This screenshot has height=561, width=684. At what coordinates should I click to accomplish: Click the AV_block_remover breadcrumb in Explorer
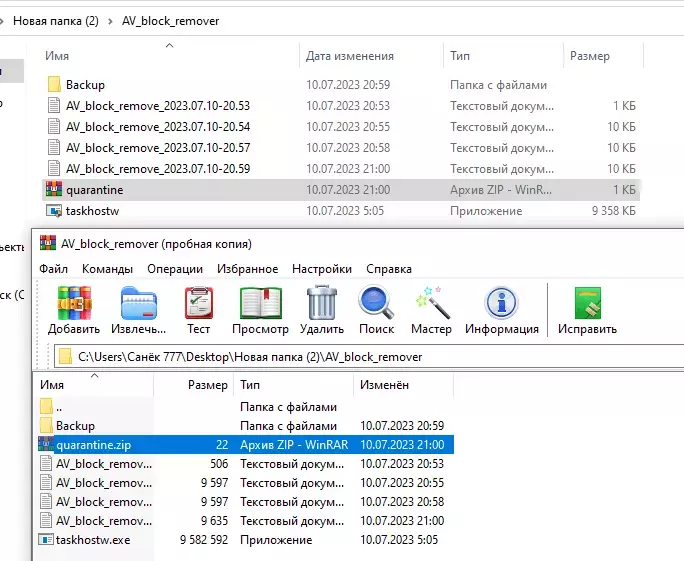click(x=171, y=21)
